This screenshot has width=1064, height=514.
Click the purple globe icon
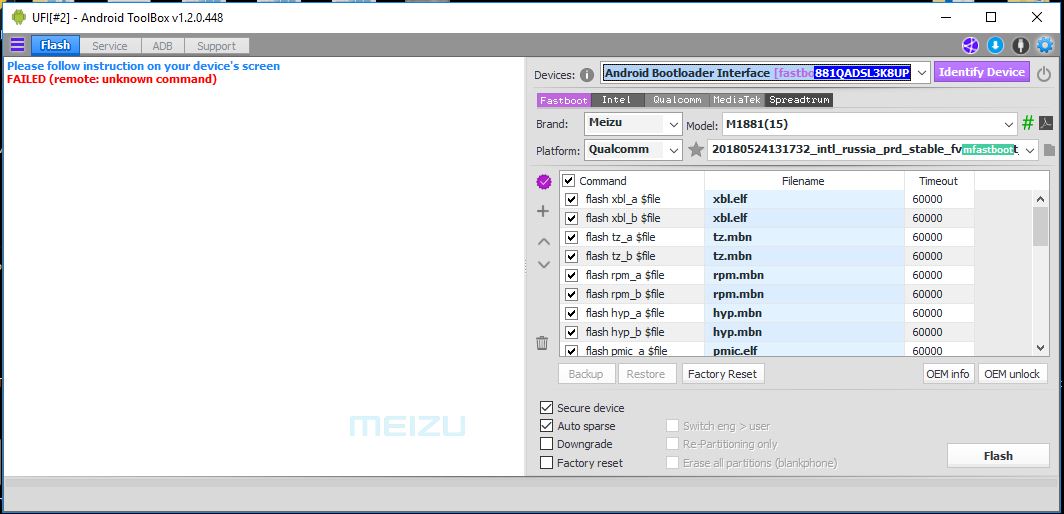coord(971,45)
